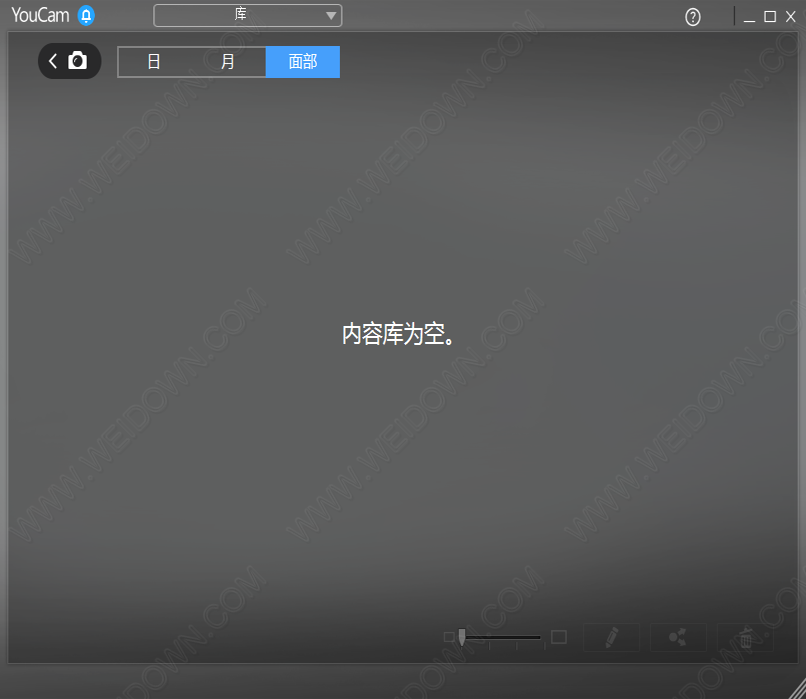Select the 面部 view tab
Viewport: 806px width, 699px height.
pos(302,62)
